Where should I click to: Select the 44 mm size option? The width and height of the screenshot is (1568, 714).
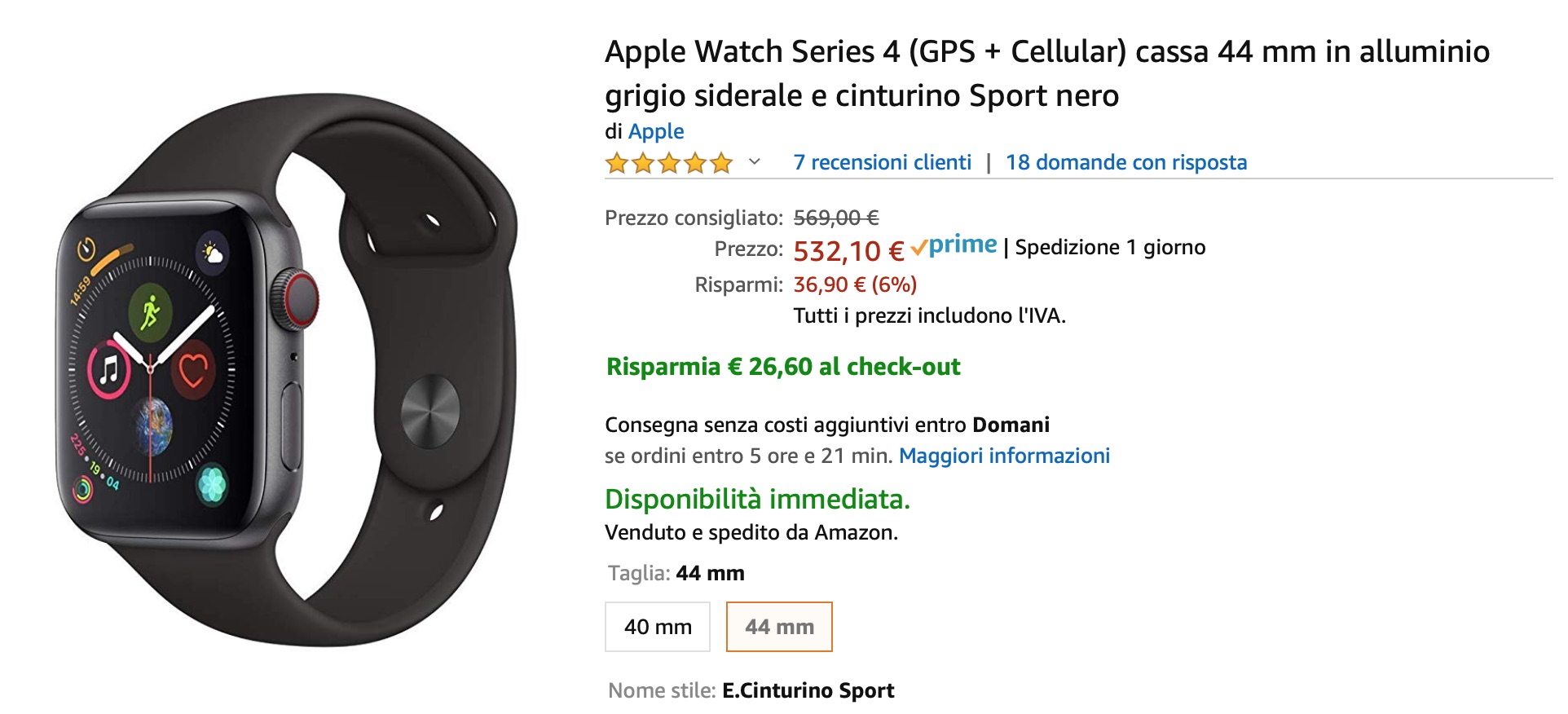pyautogui.click(x=779, y=627)
